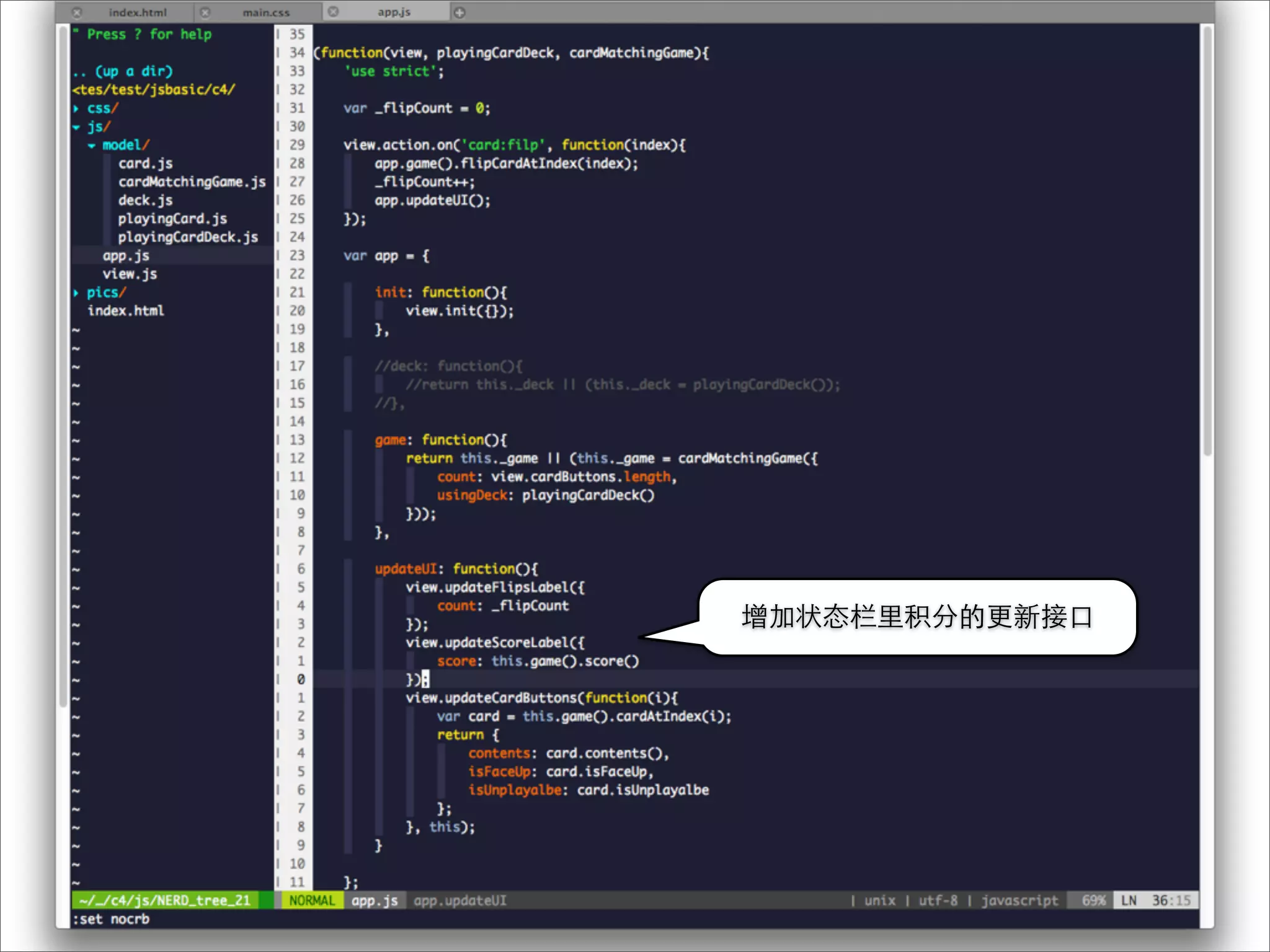
Task: Click the current path <tes/test/jsbasic/c4/
Action: click(154, 90)
